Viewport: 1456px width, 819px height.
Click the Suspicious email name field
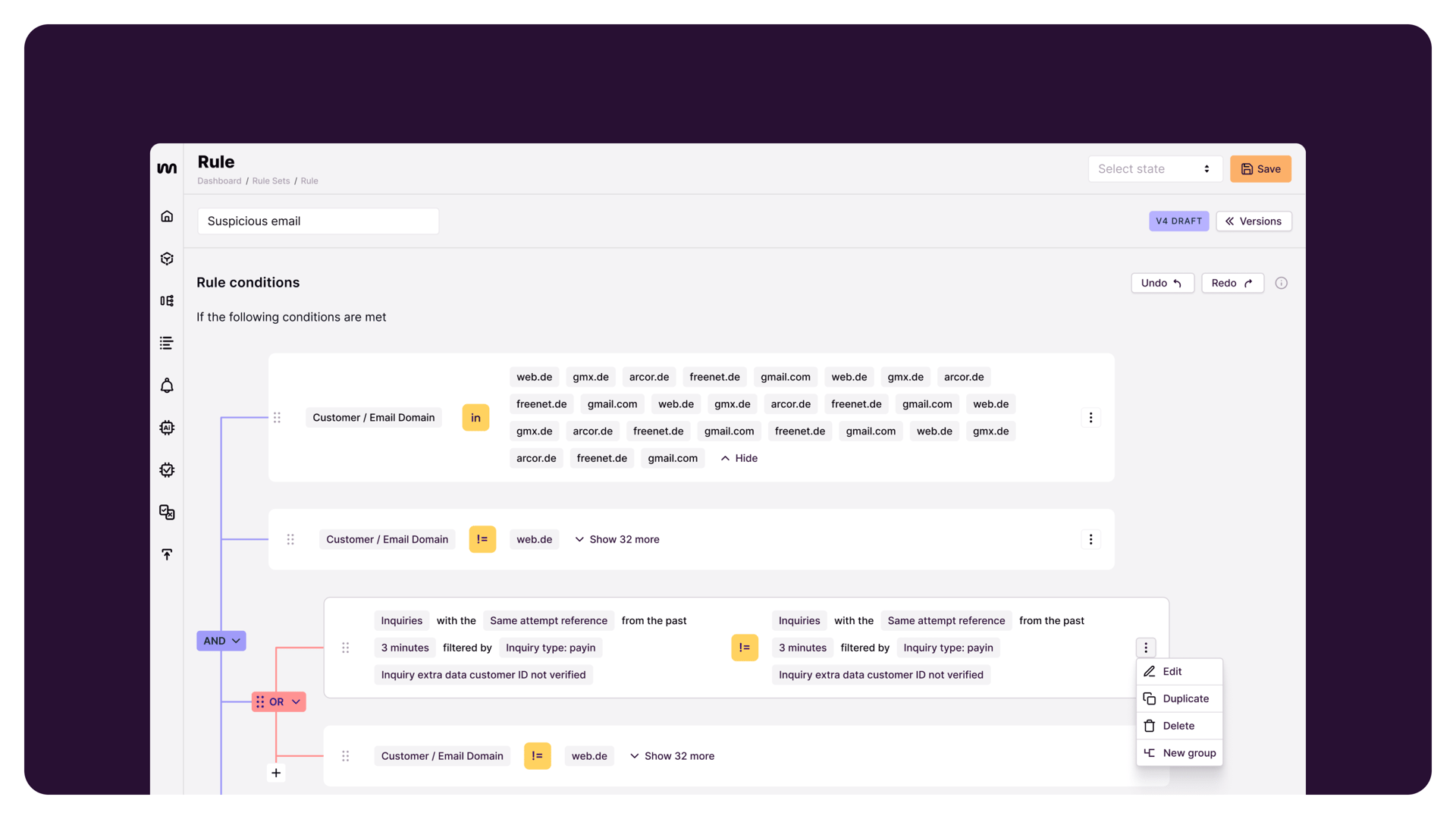click(318, 221)
